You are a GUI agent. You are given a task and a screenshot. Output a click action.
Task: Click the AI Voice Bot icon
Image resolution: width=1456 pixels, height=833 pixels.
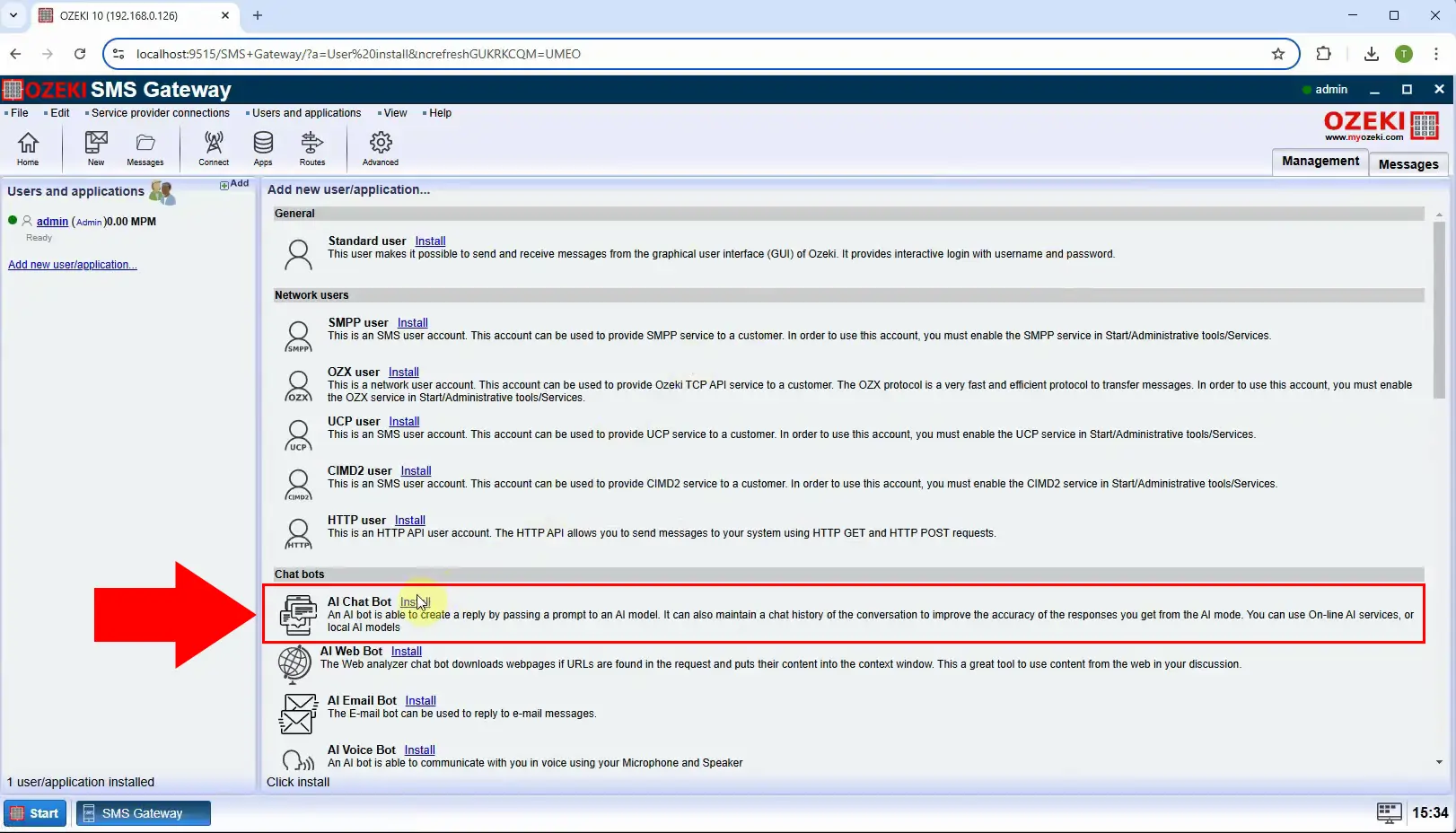point(298,759)
